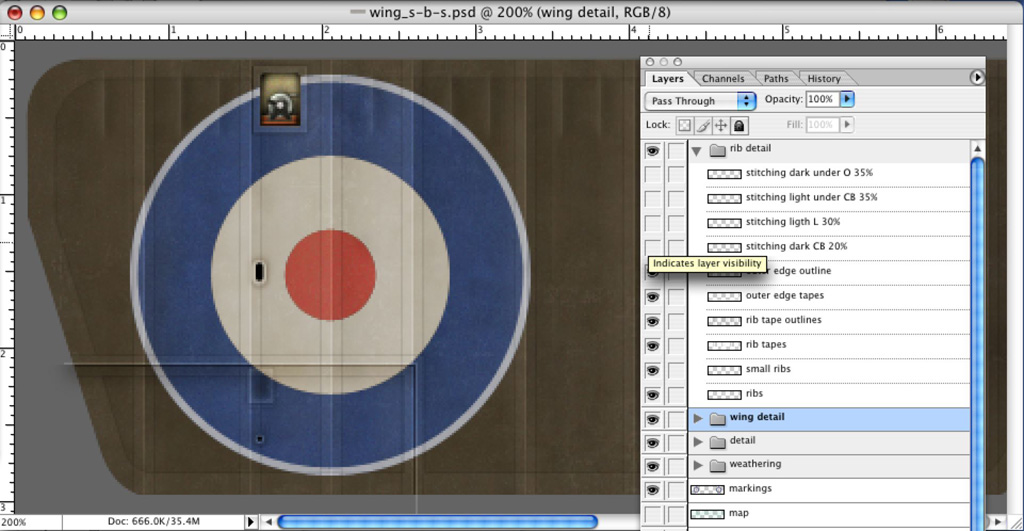Hide rib tapes layer
The width and height of the screenshot is (1024, 531).
(652, 346)
